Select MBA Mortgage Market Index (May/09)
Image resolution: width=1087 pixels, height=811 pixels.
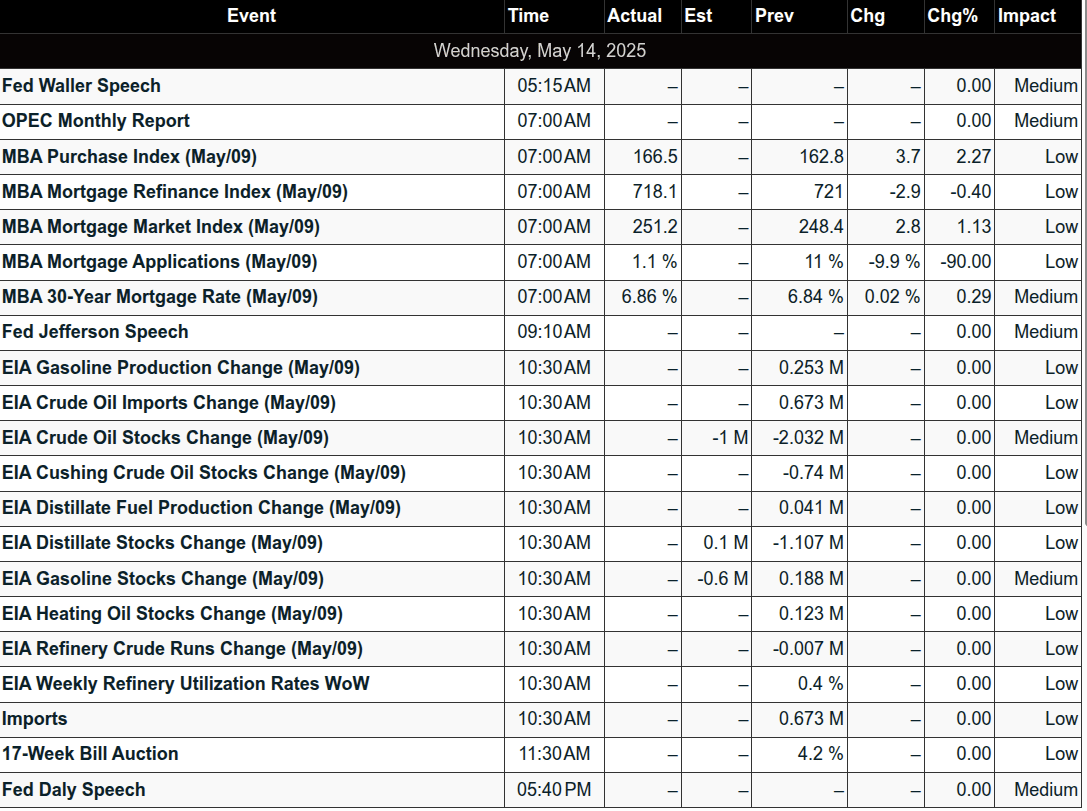tap(161, 227)
